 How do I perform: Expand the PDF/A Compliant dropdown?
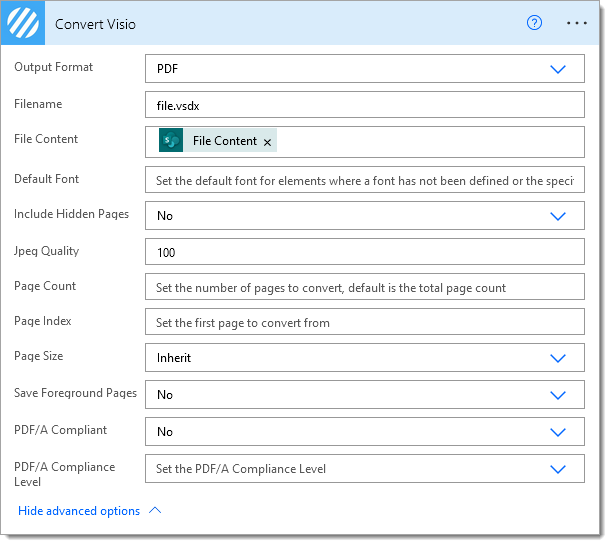[558, 432]
